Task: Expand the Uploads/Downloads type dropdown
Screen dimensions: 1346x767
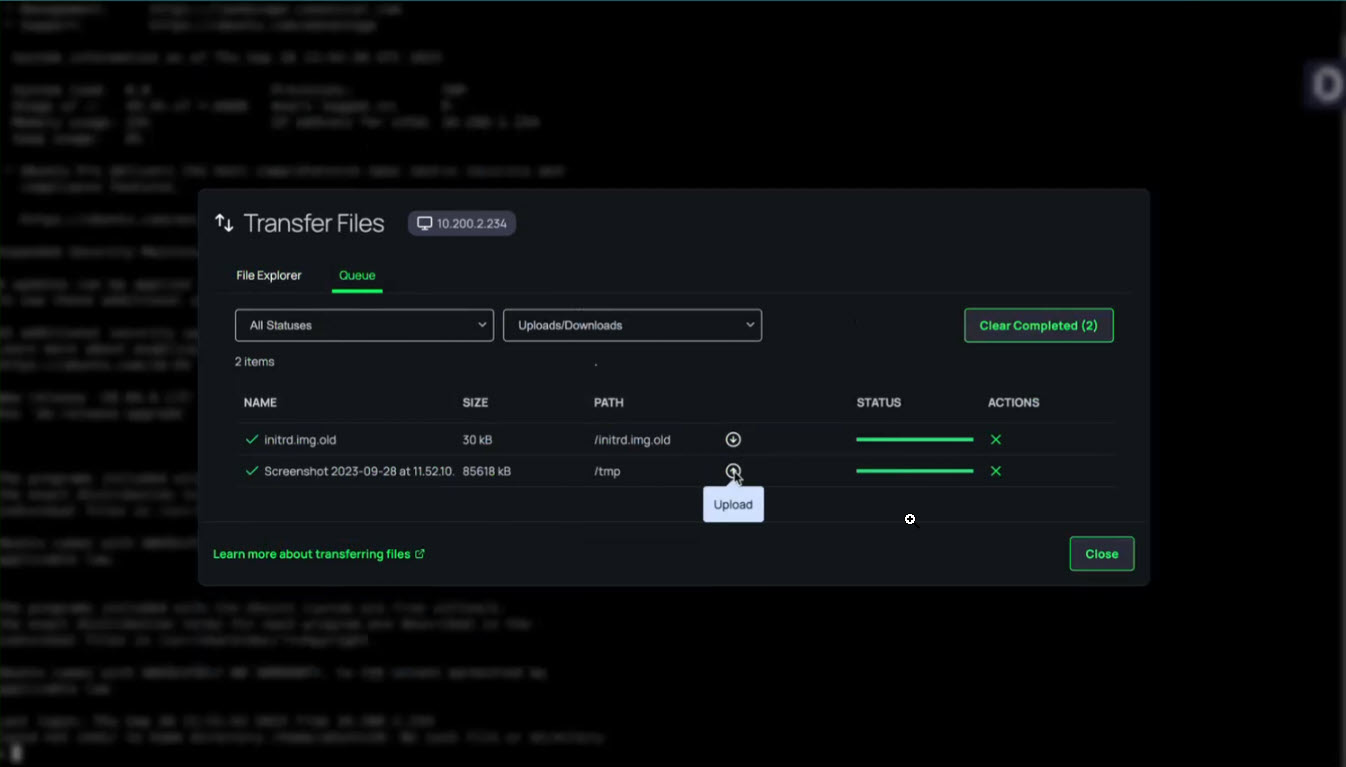Action: (632, 325)
